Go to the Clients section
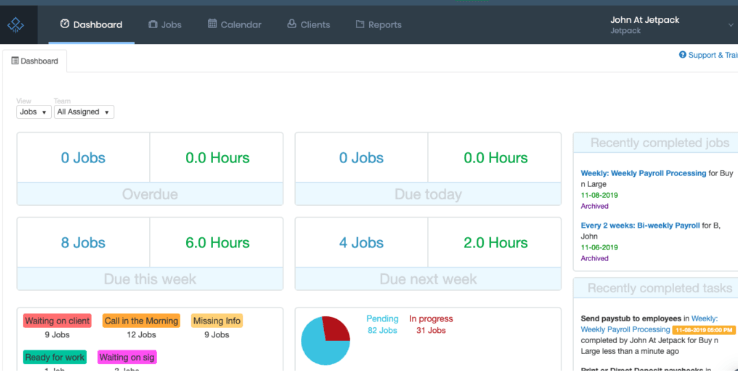Image resolution: width=738 pixels, height=383 pixels. click(309, 24)
